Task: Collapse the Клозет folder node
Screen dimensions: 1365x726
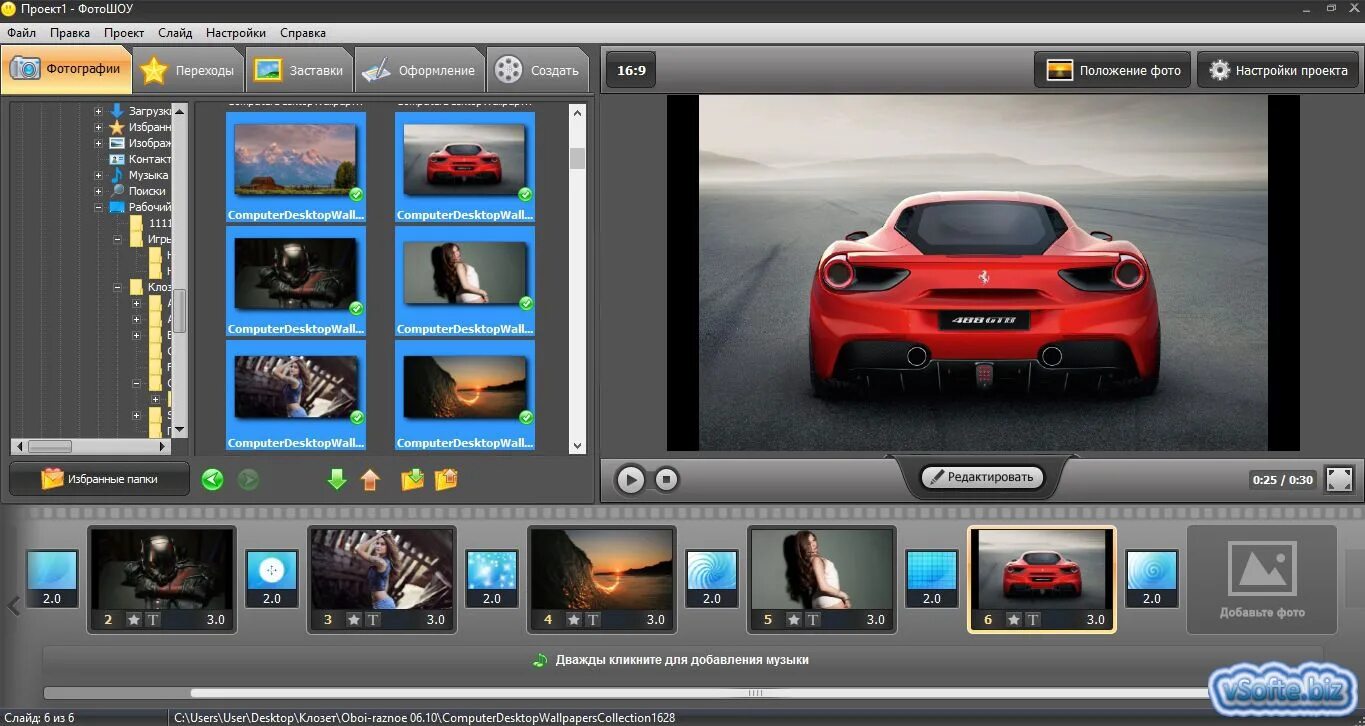Action: coord(117,287)
